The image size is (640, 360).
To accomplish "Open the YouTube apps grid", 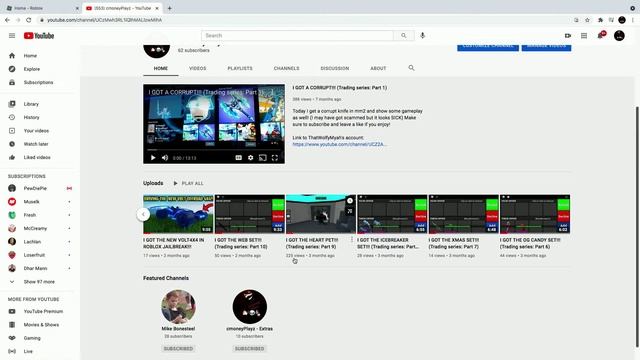I will tap(584, 36).
